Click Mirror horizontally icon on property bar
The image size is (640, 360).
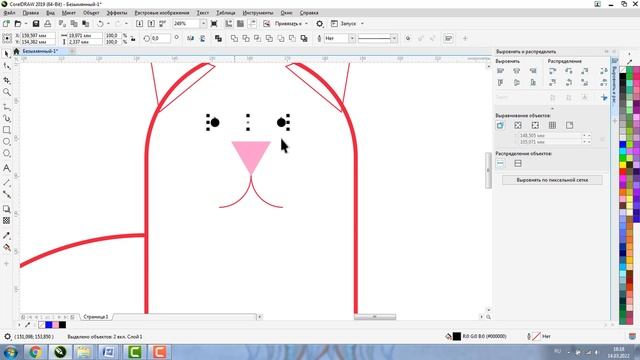pyautogui.click(x=191, y=38)
